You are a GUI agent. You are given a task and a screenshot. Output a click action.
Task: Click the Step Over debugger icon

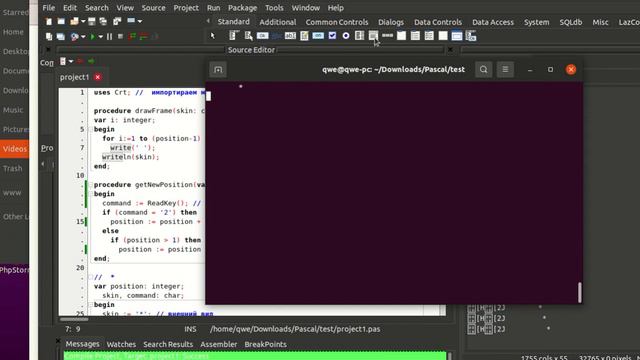click(144, 37)
